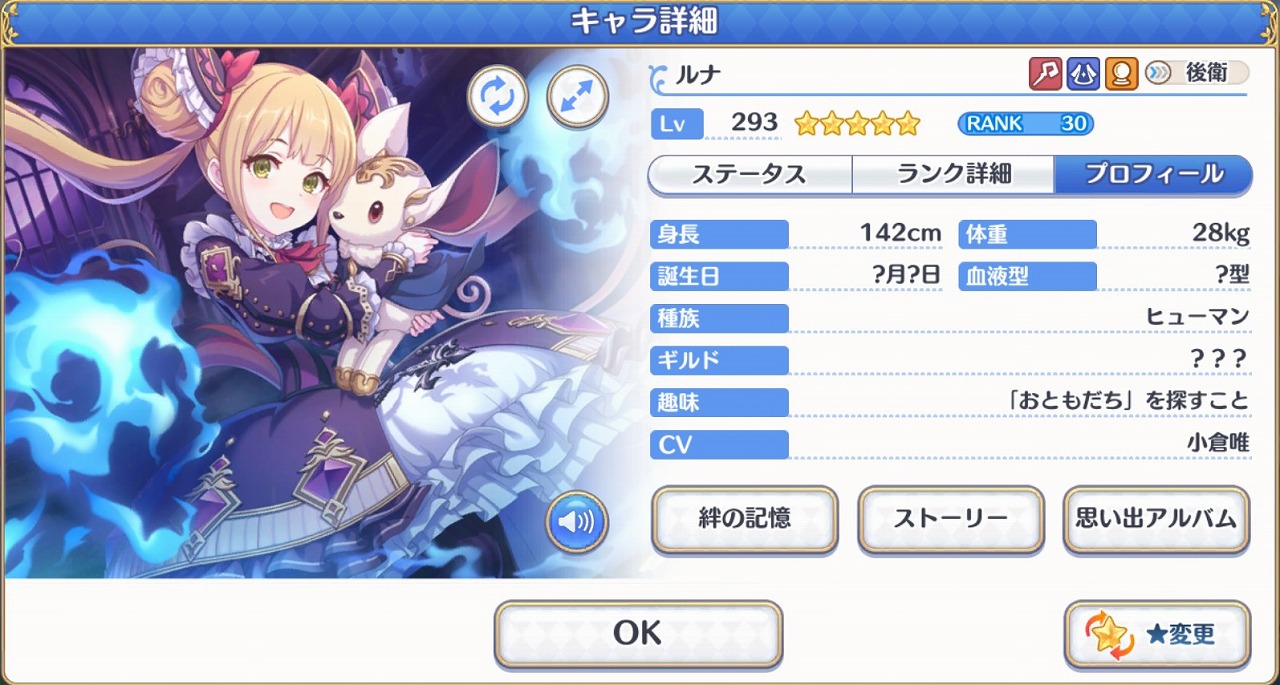Tap the orange character portrait badge icon
The width and height of the screenshot is (1280, 685).
(x=1121, y=73)
